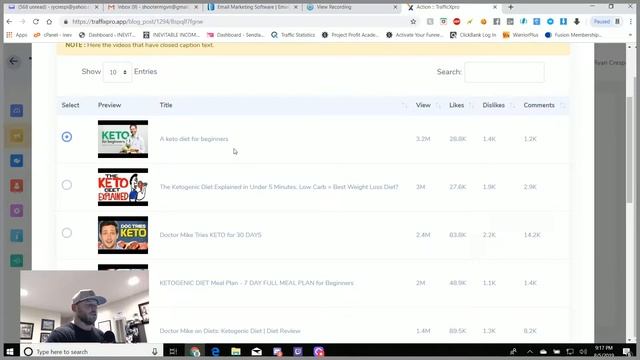640x360 pixels.
Task: Show hidden system tray icons
Action: 530,351
